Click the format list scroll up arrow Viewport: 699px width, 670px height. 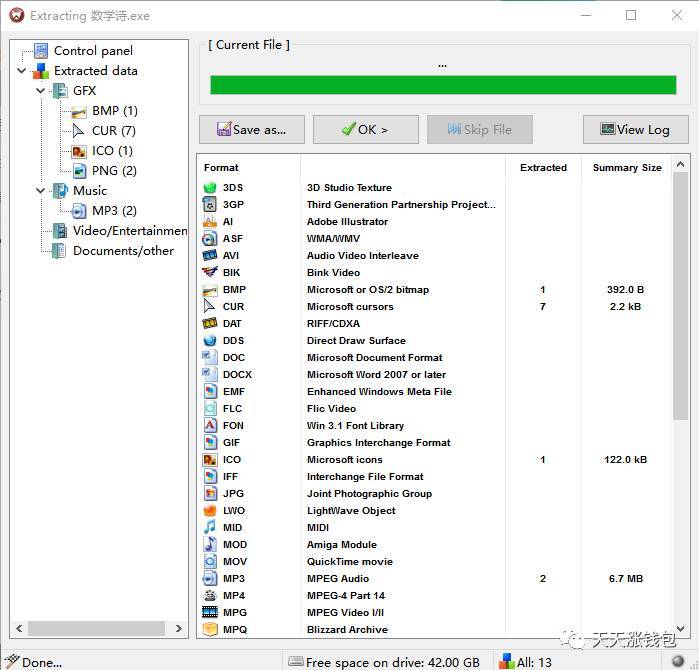(680, 164)
